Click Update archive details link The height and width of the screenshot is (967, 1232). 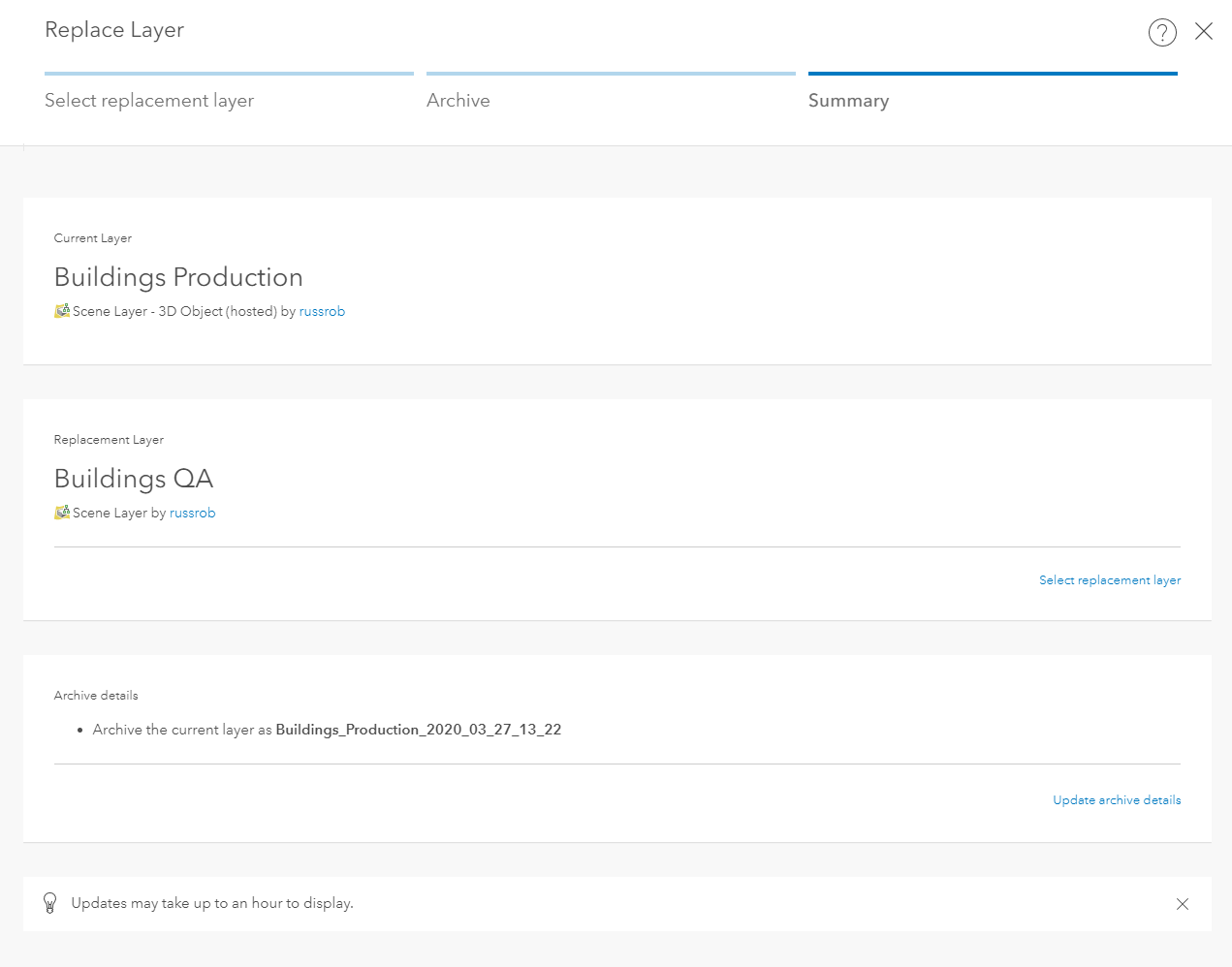pos(1117,800)
